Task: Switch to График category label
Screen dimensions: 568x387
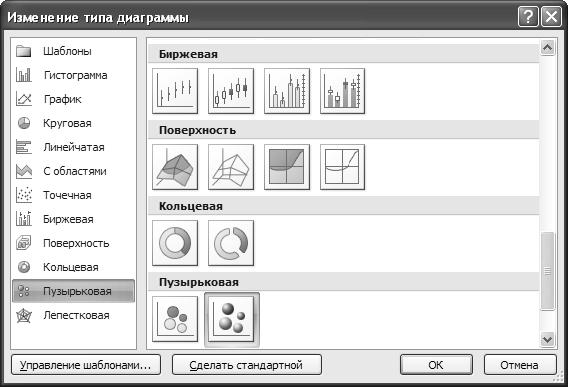Action: coord(63,99)
